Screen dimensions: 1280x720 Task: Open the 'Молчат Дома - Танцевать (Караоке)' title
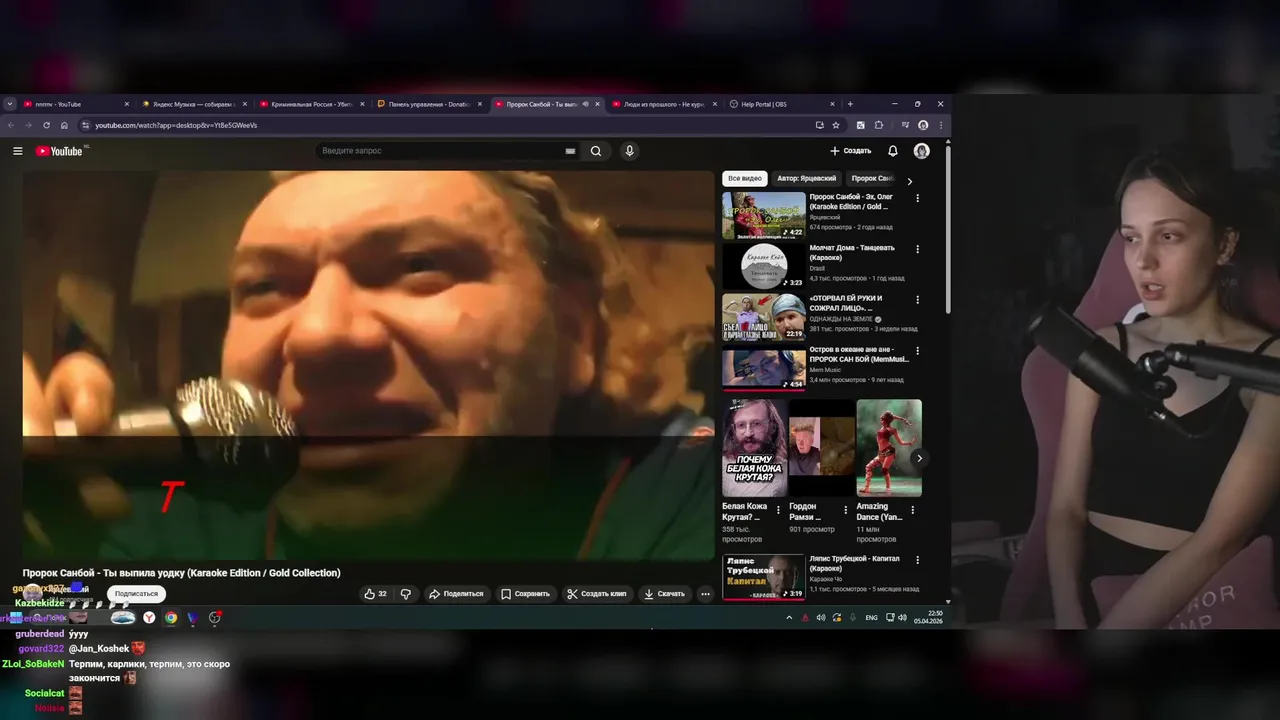[852, 252]
